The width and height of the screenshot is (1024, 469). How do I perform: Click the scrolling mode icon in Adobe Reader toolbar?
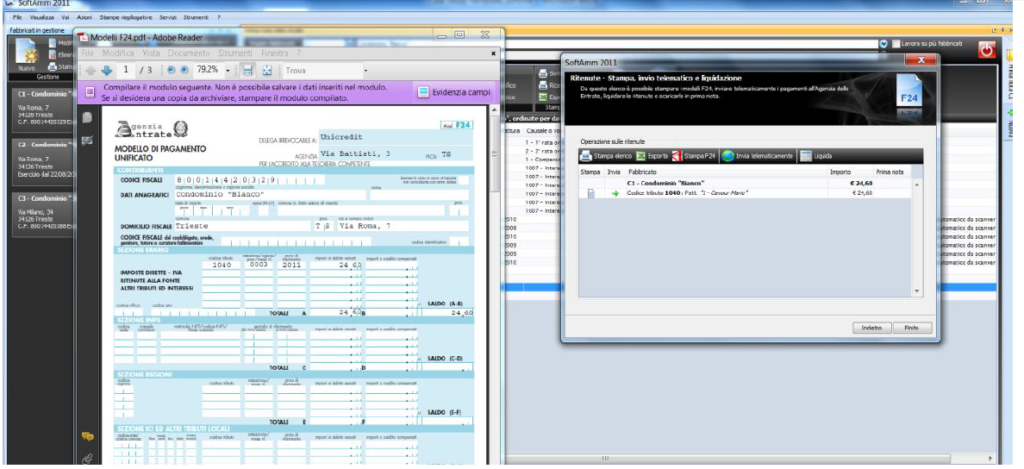pos(248,70)
